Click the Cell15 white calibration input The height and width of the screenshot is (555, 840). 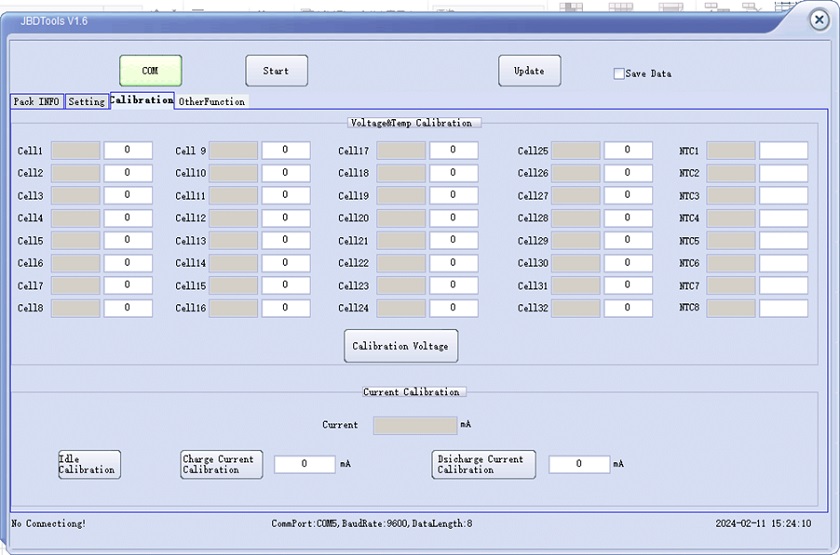click(x=286, y=285)
